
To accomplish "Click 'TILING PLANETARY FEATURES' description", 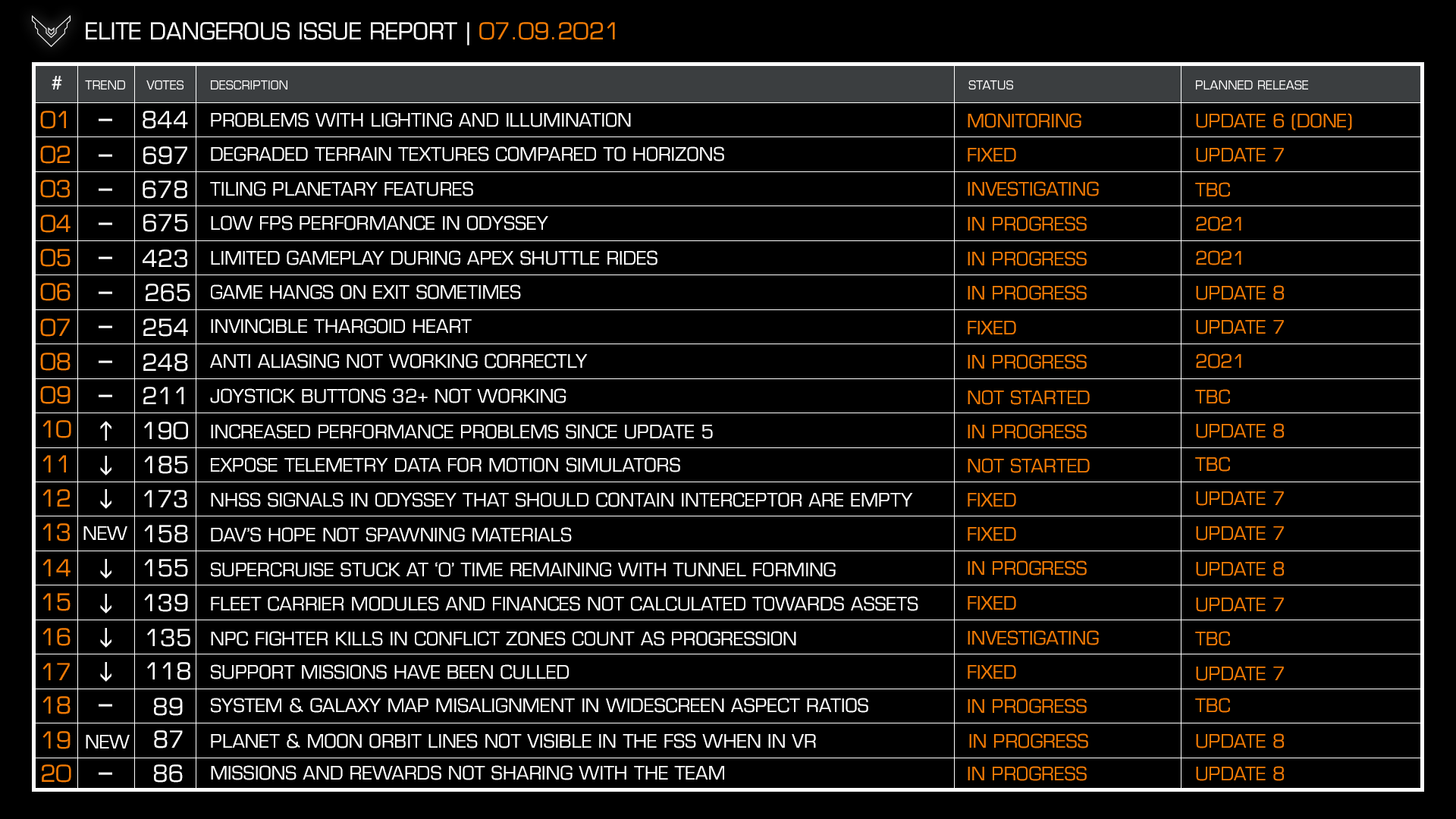I will tap(342, 189).
